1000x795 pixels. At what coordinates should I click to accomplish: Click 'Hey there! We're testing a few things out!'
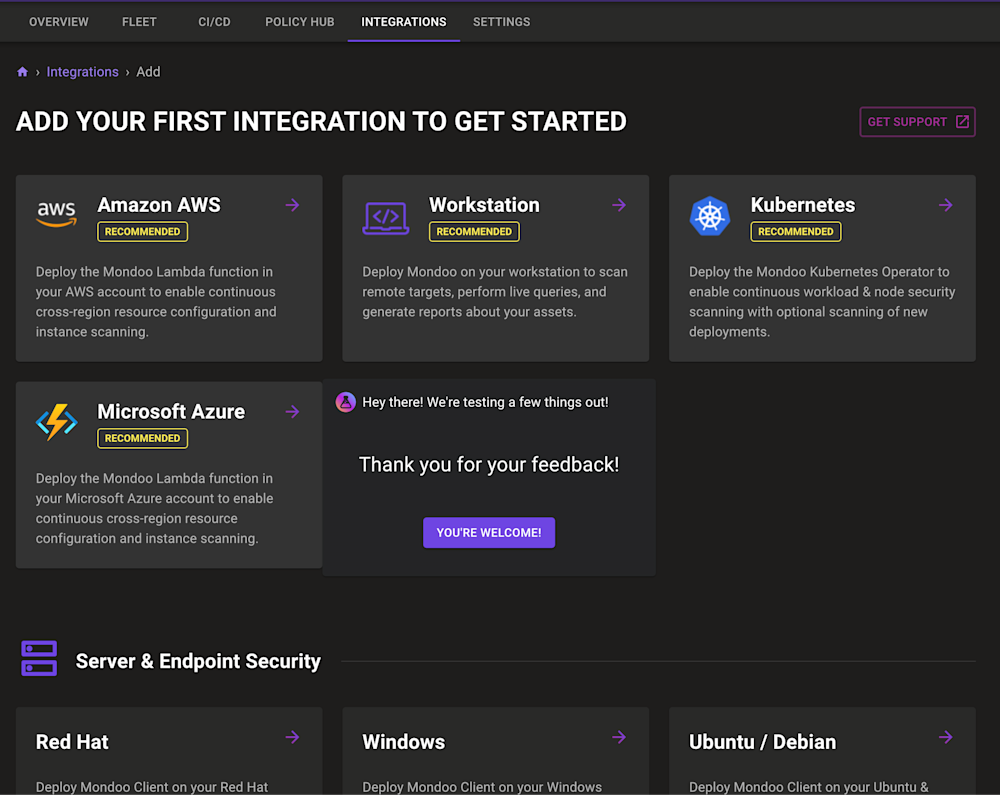point(485,402)
